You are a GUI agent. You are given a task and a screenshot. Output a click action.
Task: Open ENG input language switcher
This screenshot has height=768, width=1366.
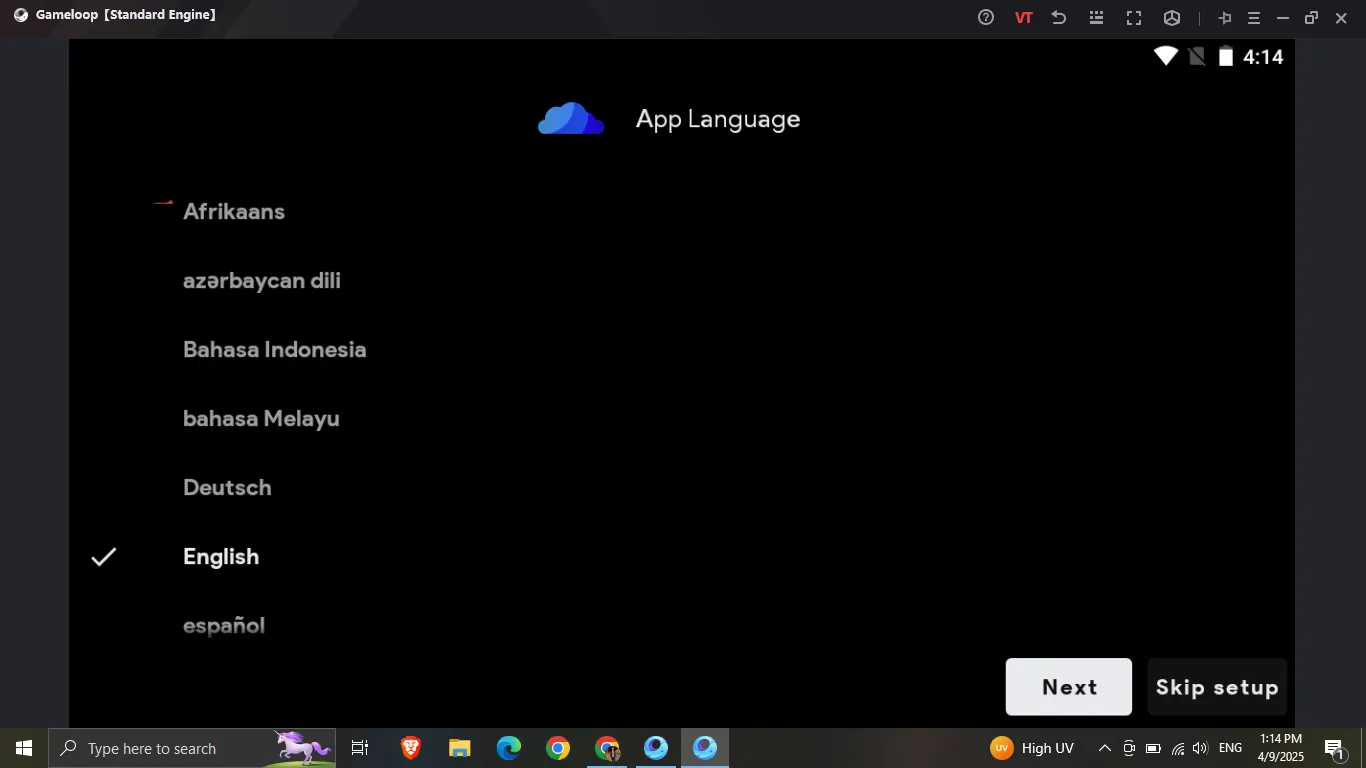point(1230,748)
